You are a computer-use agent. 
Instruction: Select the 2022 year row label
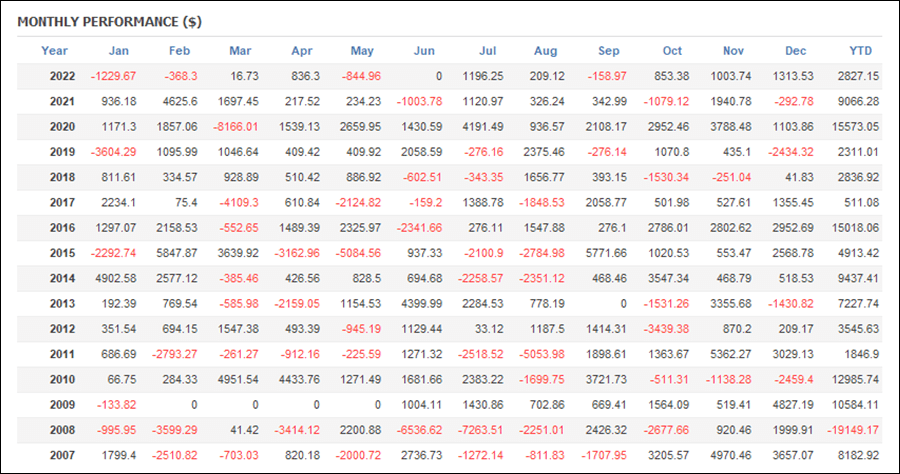tap(62, 76)
